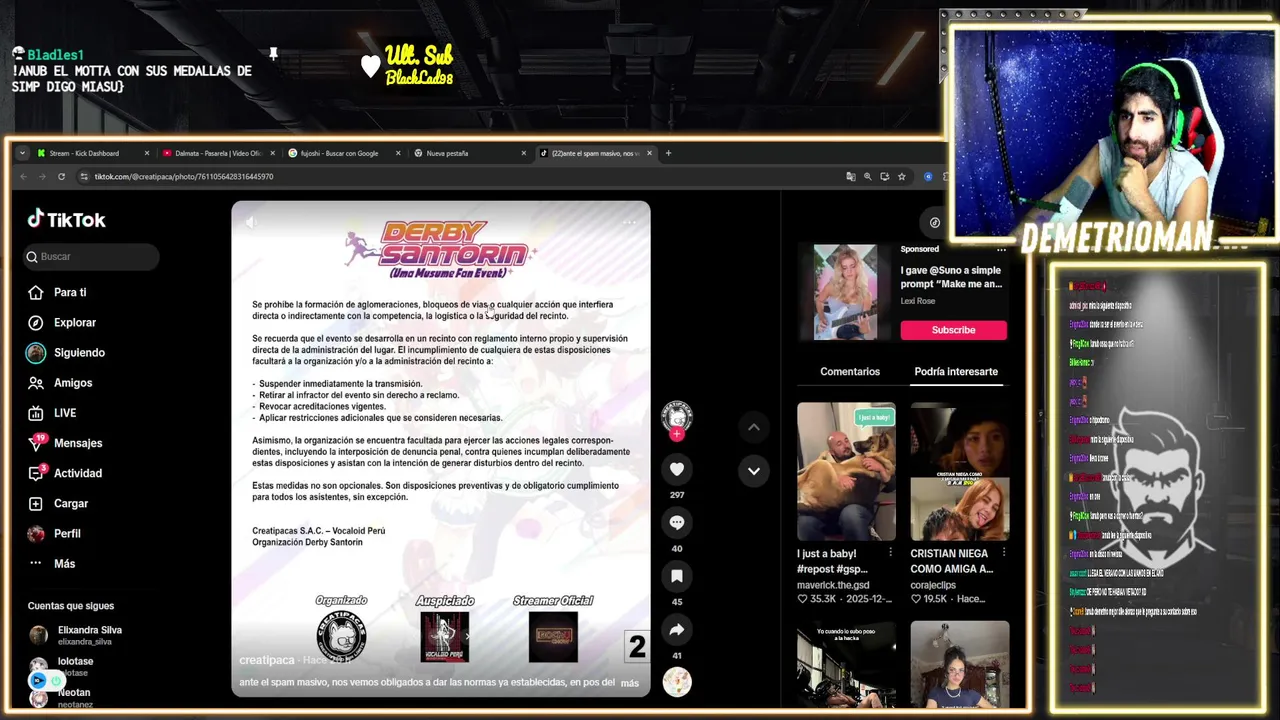Open the music disc below share
The width and height of the screenshot is (1280, 720).
pyautogui.click(x=677, y=682)
